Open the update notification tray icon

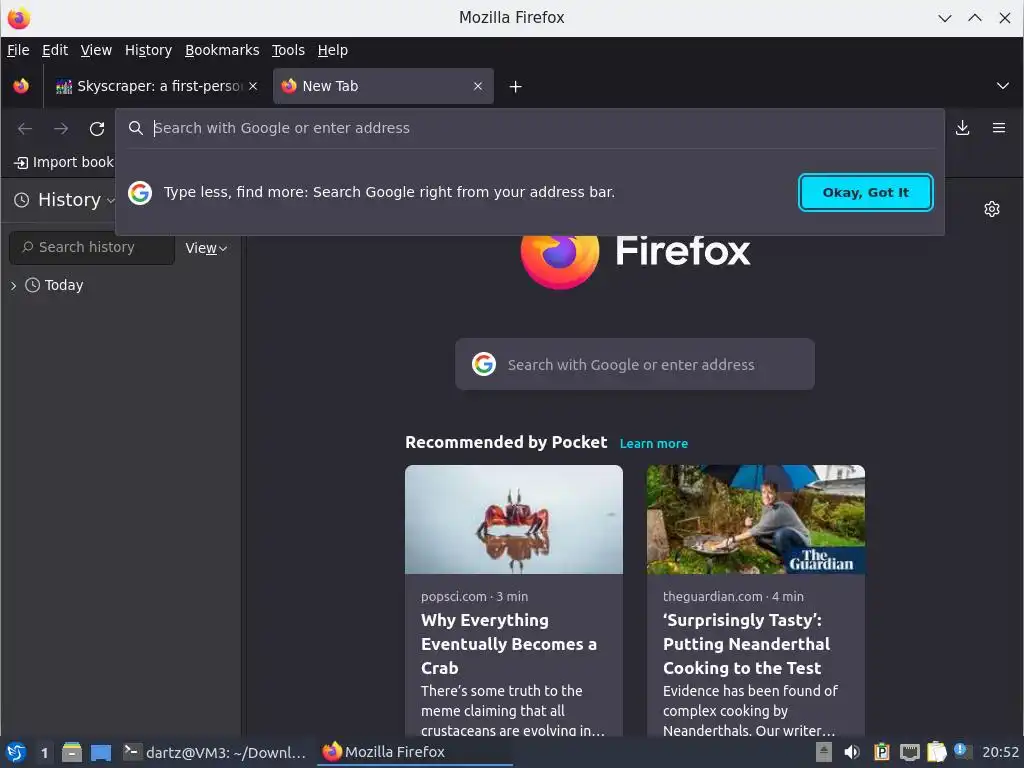tap(962, 752)
